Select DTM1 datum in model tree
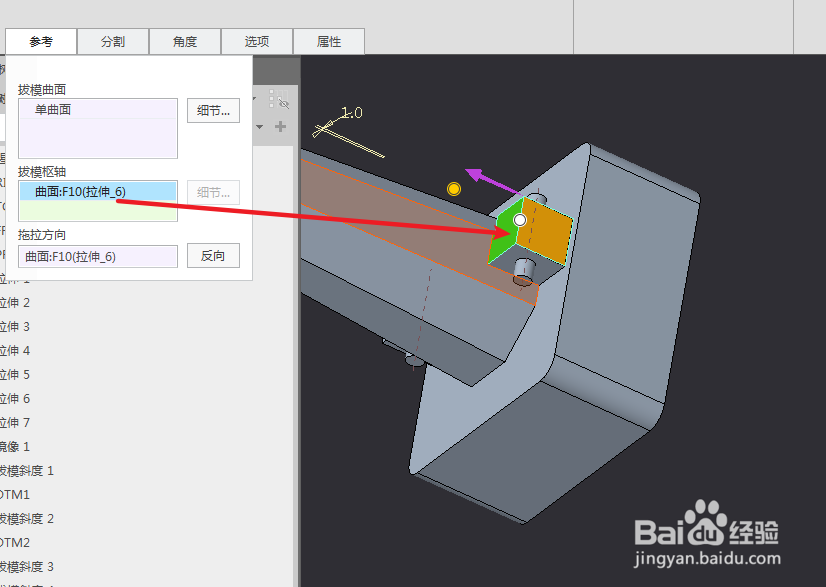826x587 pixels. click(15, 495)
